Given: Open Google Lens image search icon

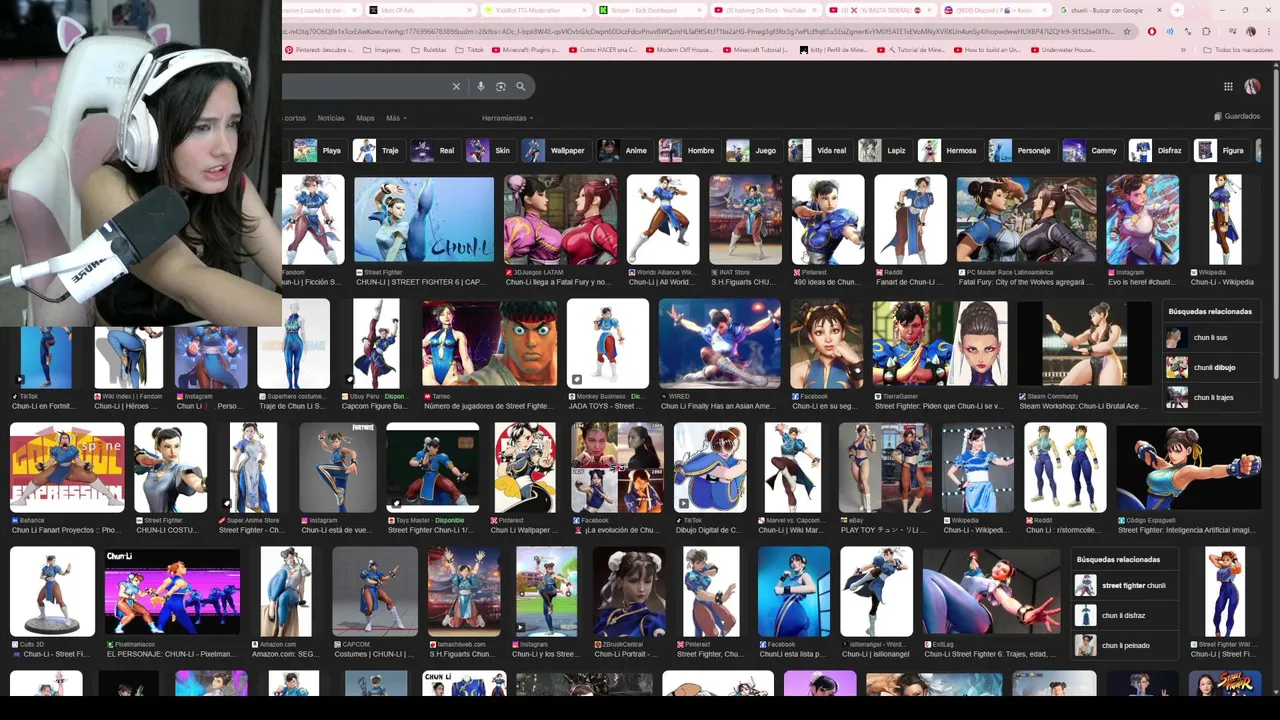Looking at the screenshot, I should (x=501, y=87).
